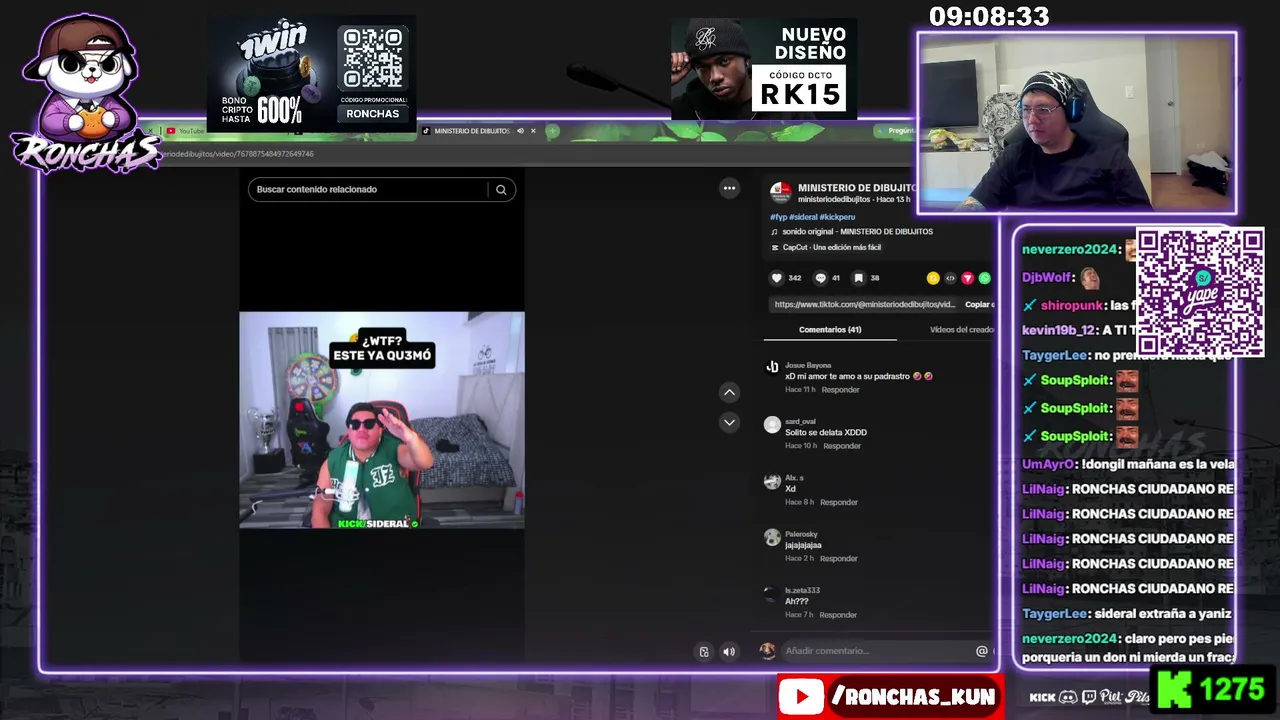Open Josue Bayona's commenter avatar

(772, 368)
